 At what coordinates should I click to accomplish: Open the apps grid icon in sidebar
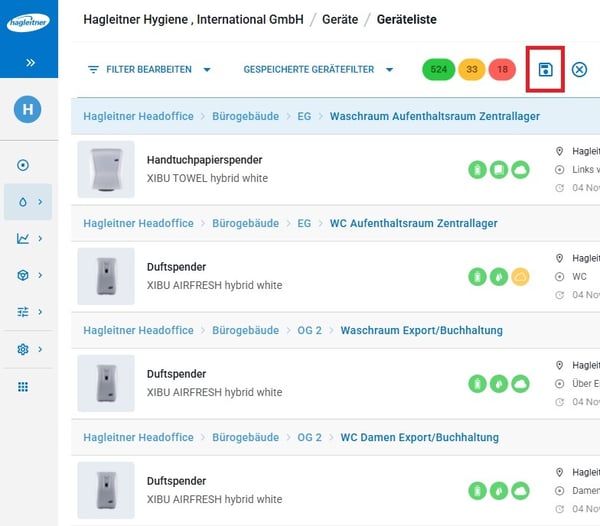click(24, 387)
